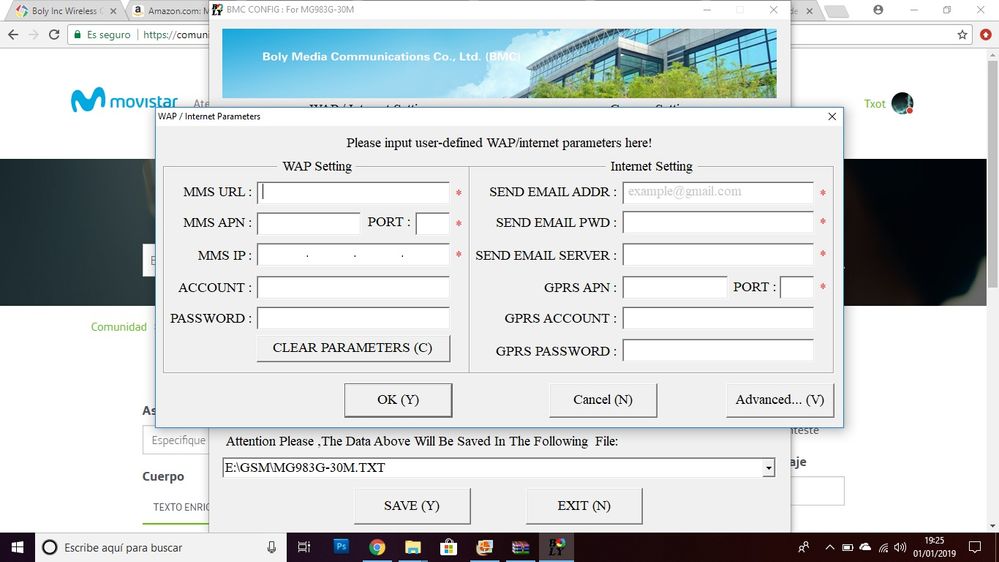Switch to Chrome in the taskbar
This screenshot has width=999, height=562.
(377, 547)
